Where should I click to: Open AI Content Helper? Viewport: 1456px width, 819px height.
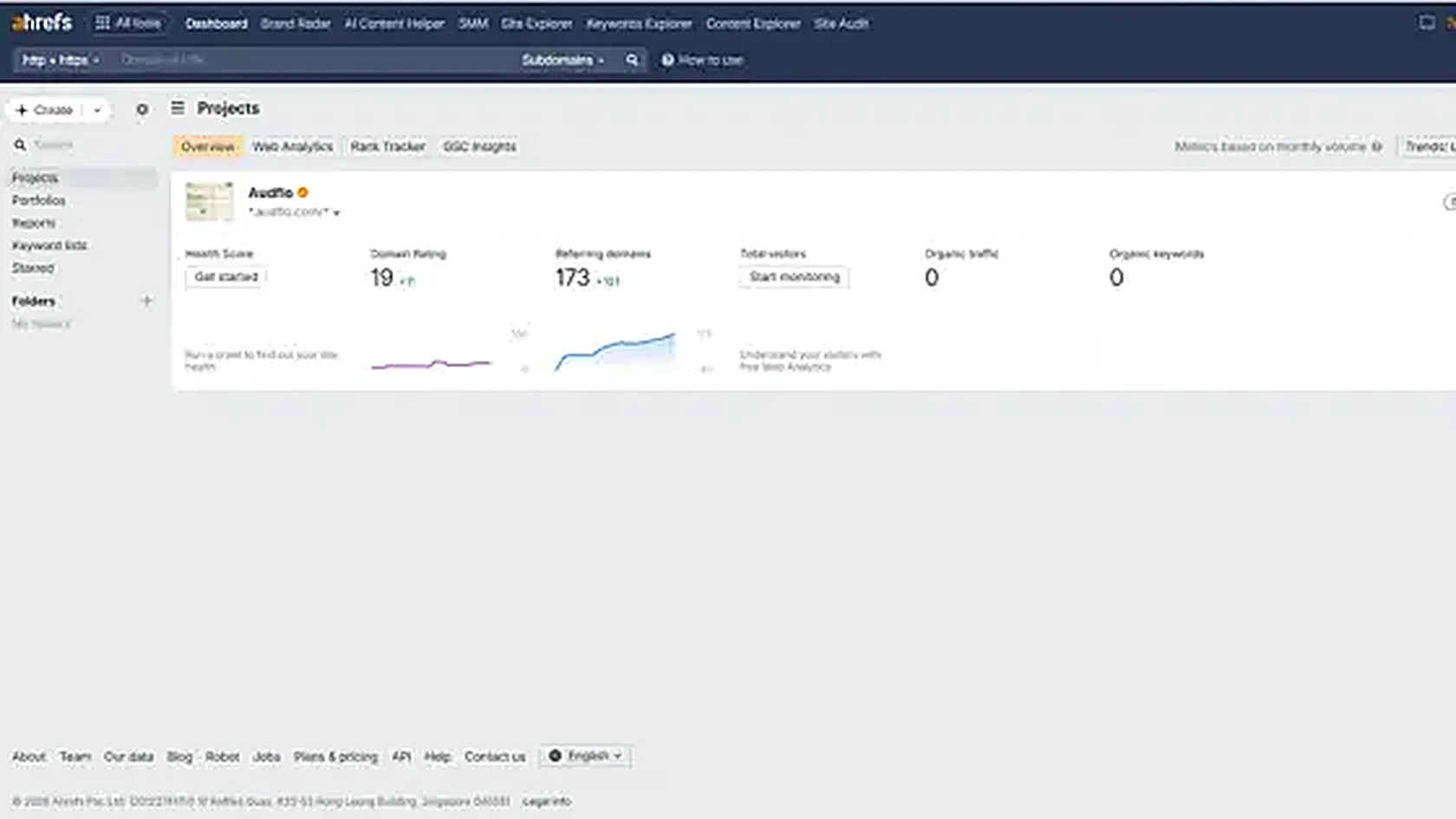(x=394, y=23)
